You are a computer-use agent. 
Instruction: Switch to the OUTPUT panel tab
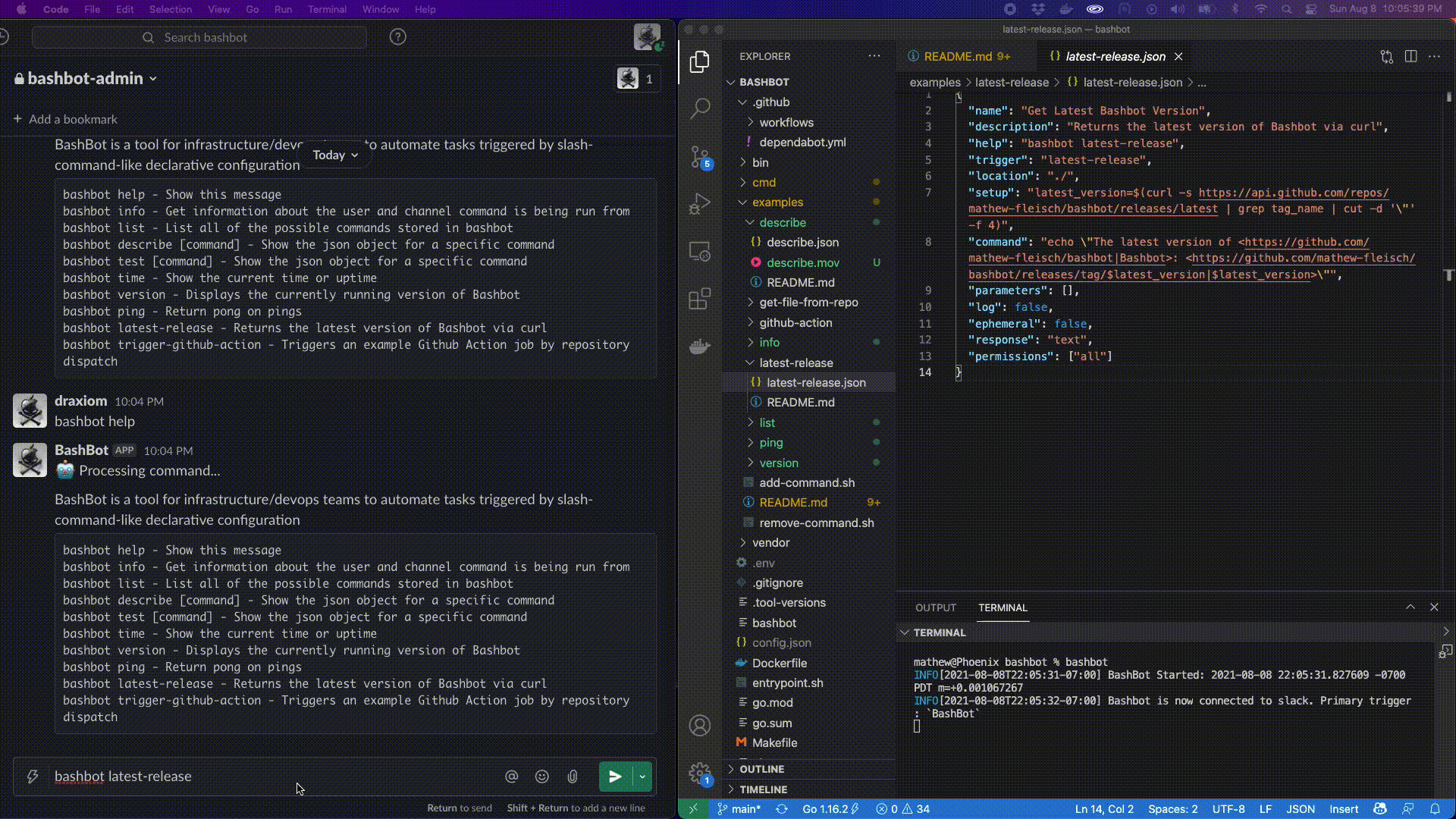(x=936, y=607)
